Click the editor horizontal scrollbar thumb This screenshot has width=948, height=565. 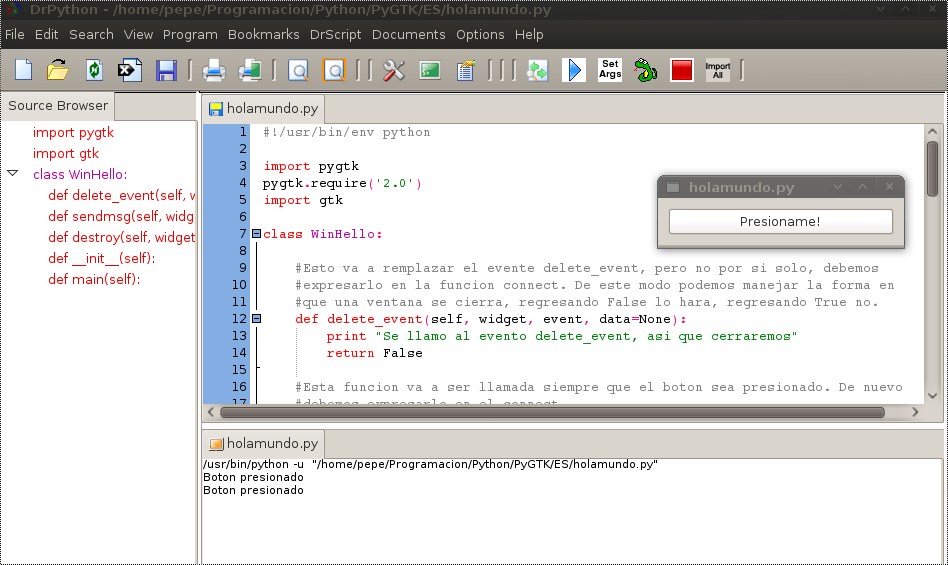[x=553, y=412]
